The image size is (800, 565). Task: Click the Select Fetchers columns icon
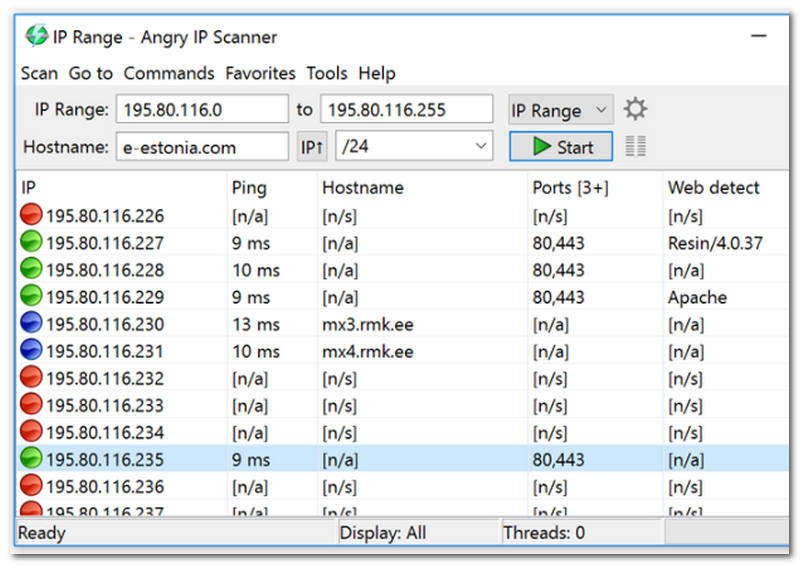click(x=635, y=147)
